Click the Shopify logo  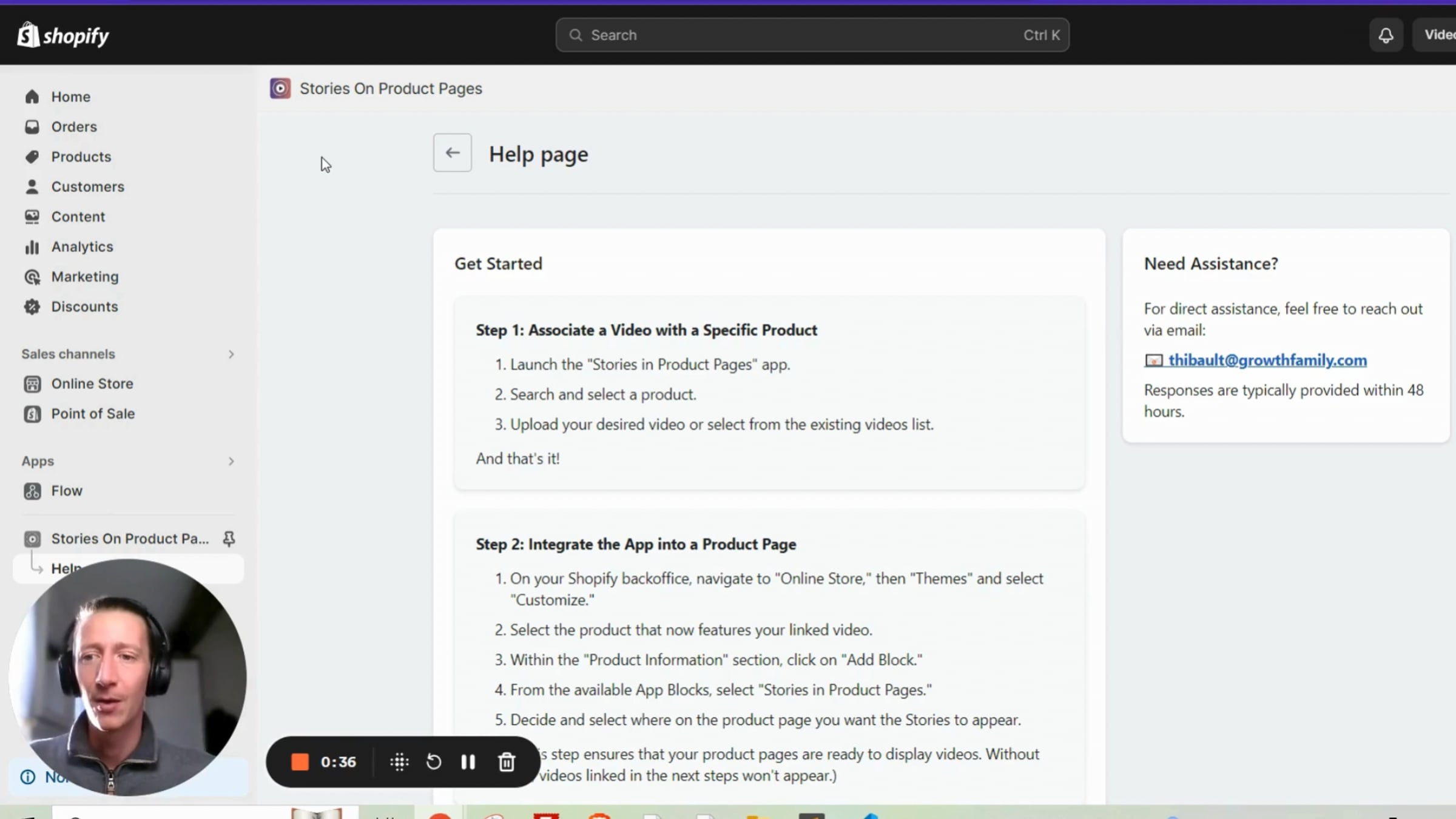(x=63, y=35)
